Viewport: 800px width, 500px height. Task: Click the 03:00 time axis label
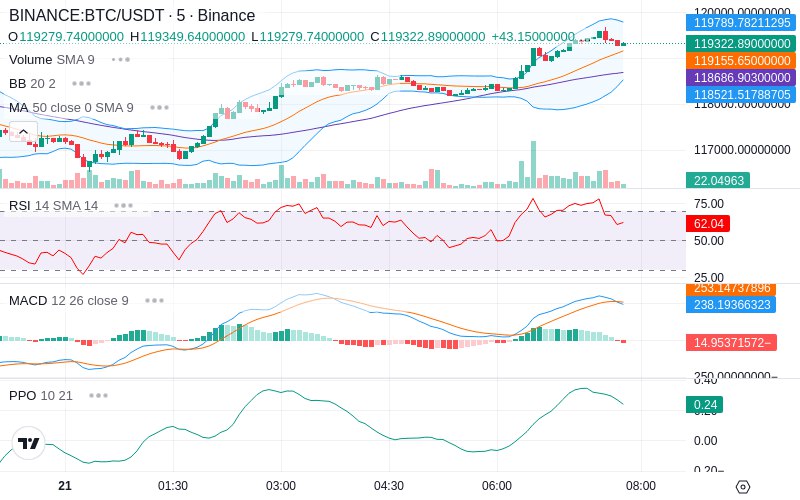tap(281, 486)
